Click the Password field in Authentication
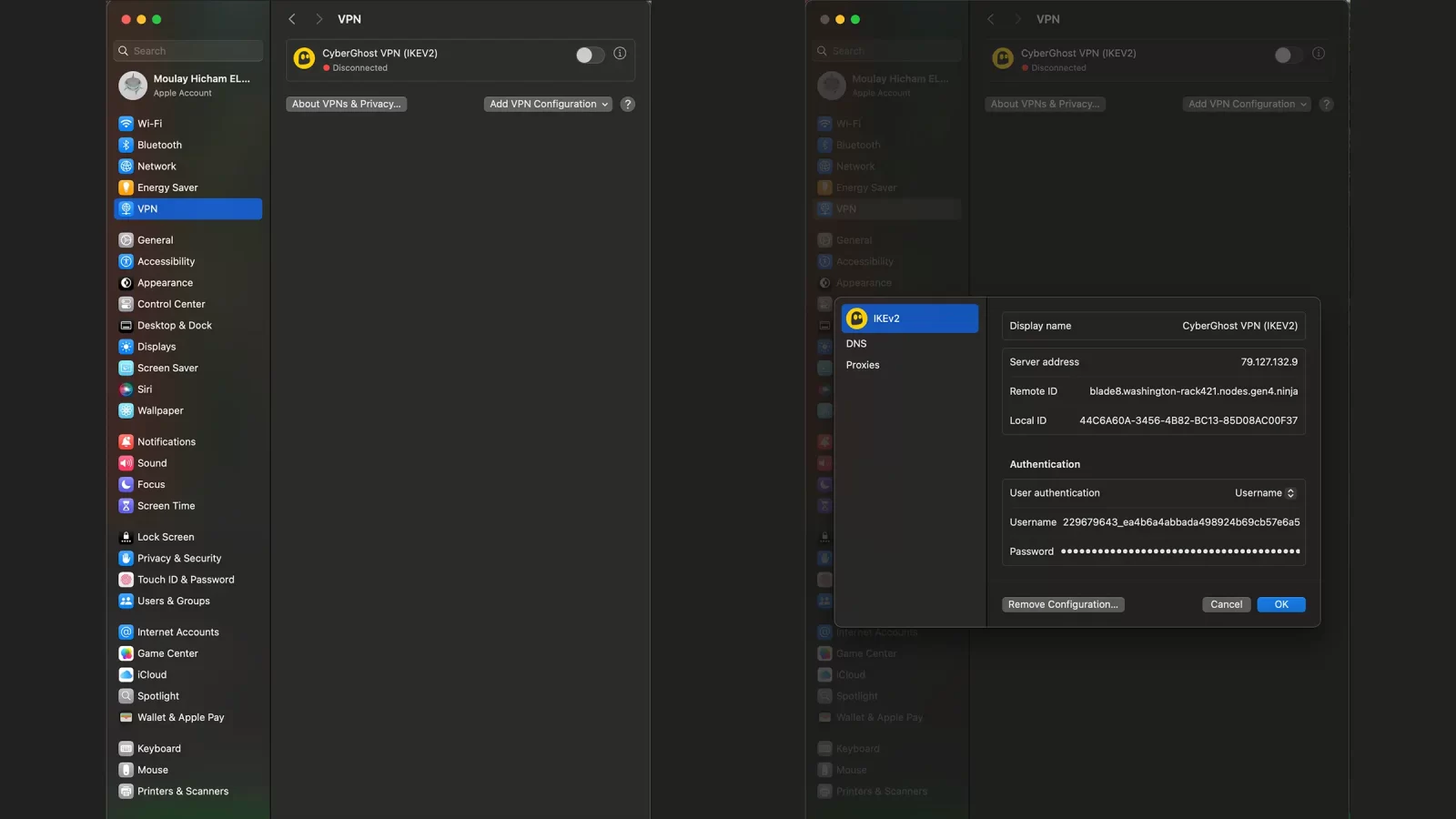 tap(1154, 551)
